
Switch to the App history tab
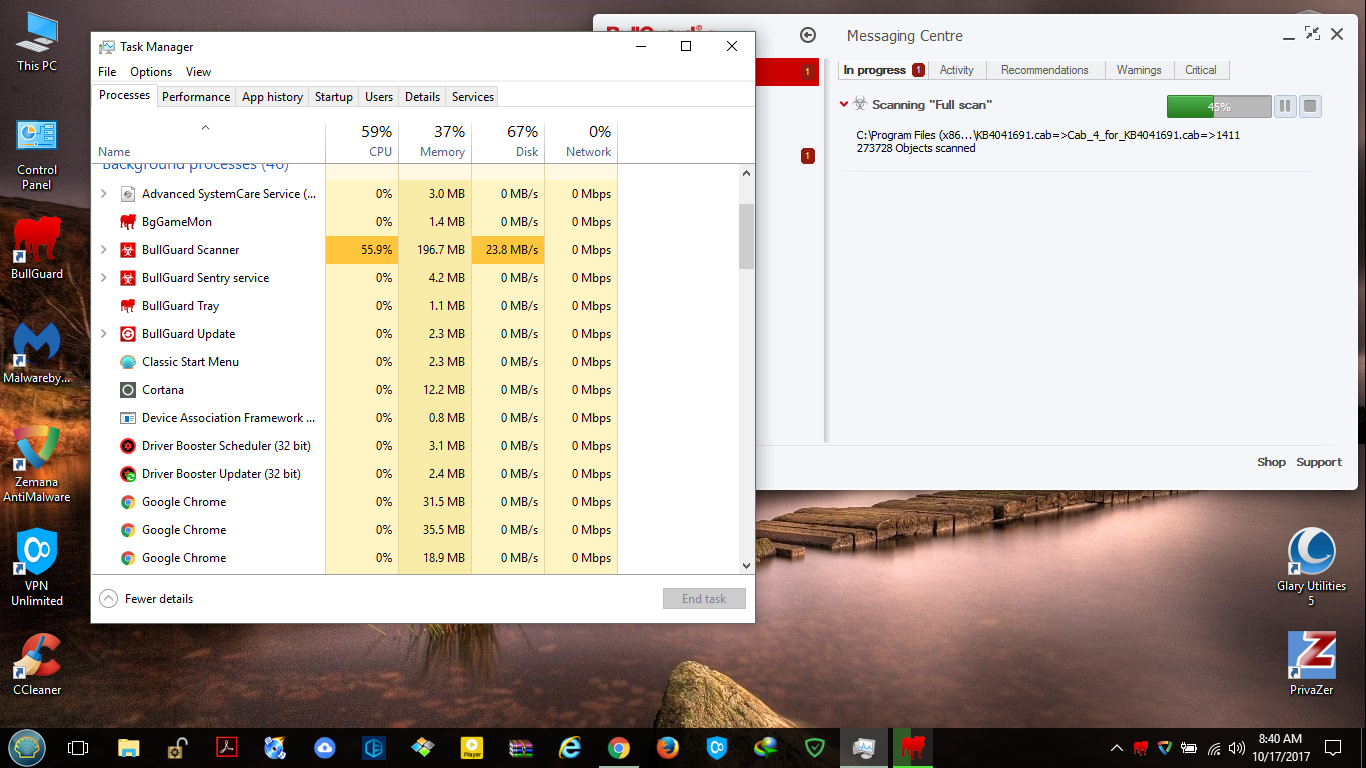tap(272, 97)
